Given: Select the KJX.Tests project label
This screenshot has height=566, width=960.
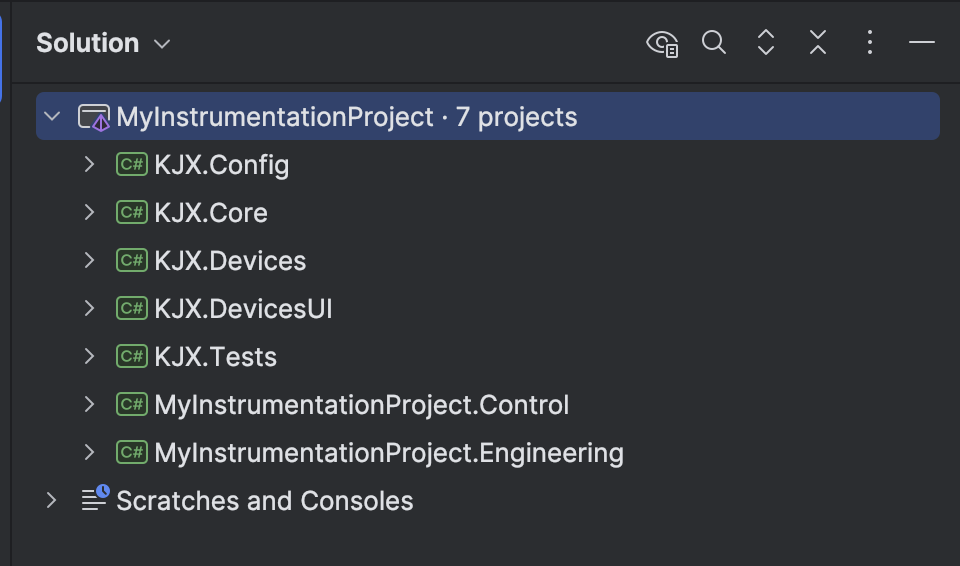Looking at the screenshot, I should 215,357.
